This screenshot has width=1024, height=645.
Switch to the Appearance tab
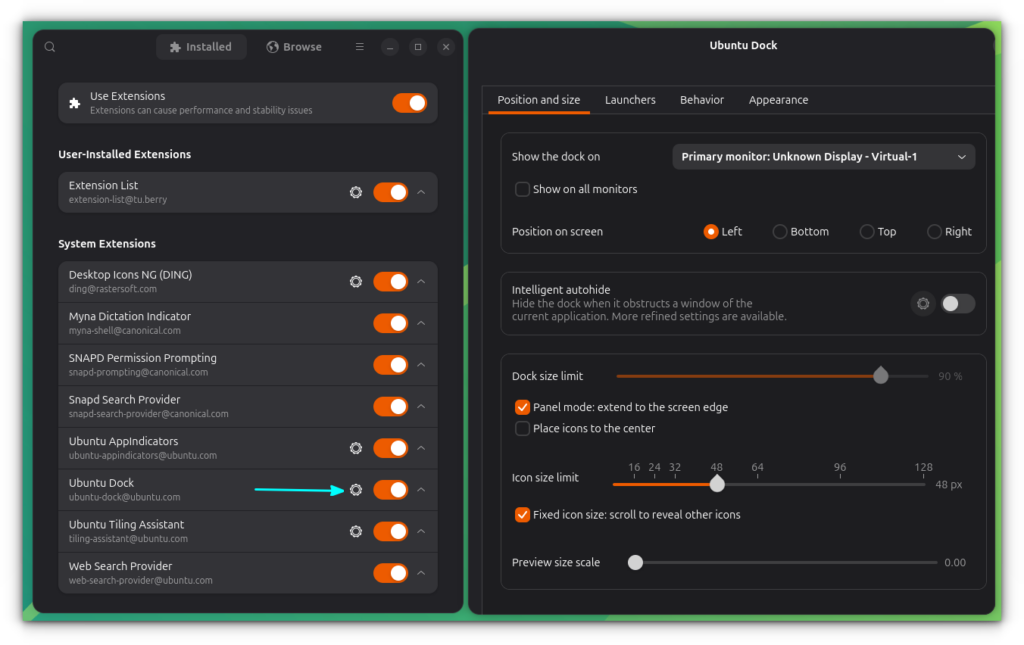coord(778,100)
